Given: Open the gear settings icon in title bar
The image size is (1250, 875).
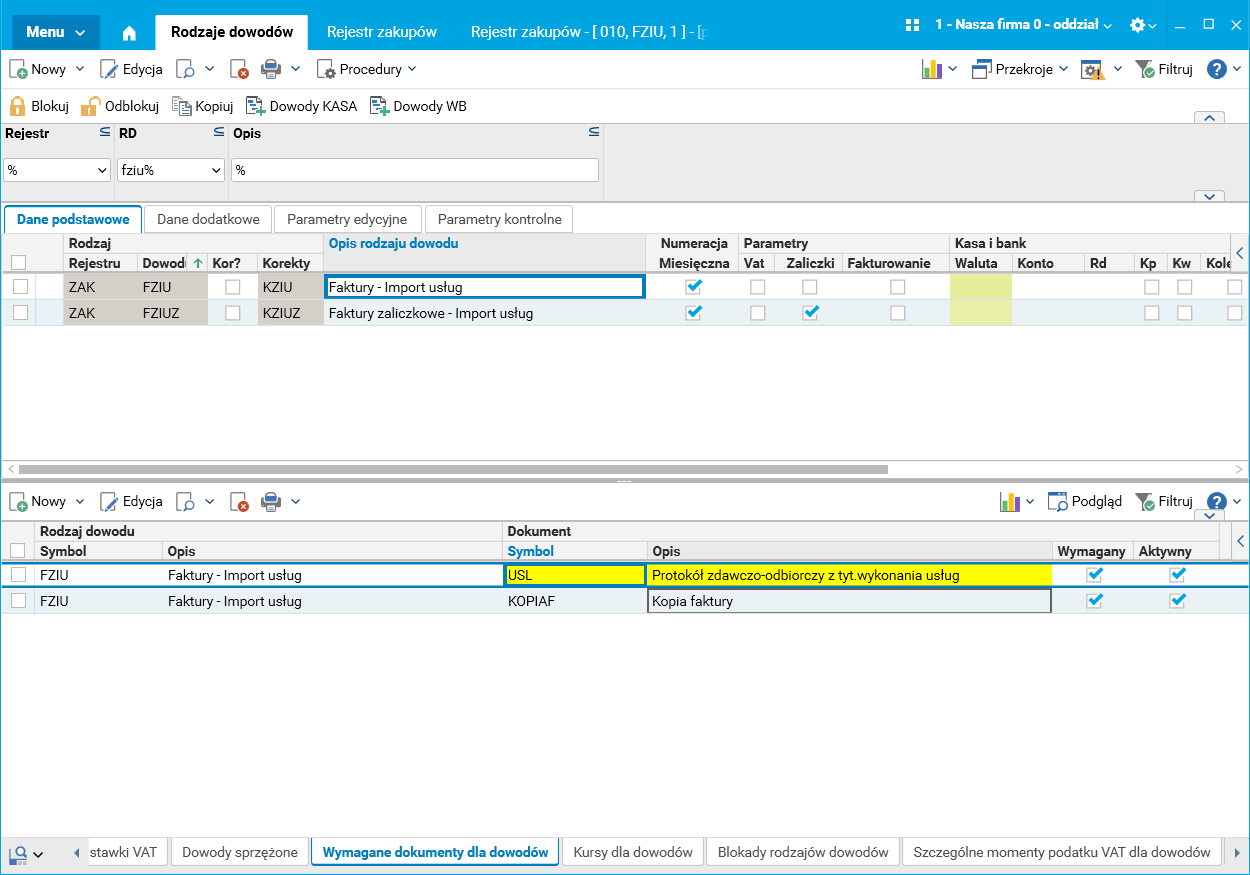Looking at the screenshot, I should pos(1137,25).
